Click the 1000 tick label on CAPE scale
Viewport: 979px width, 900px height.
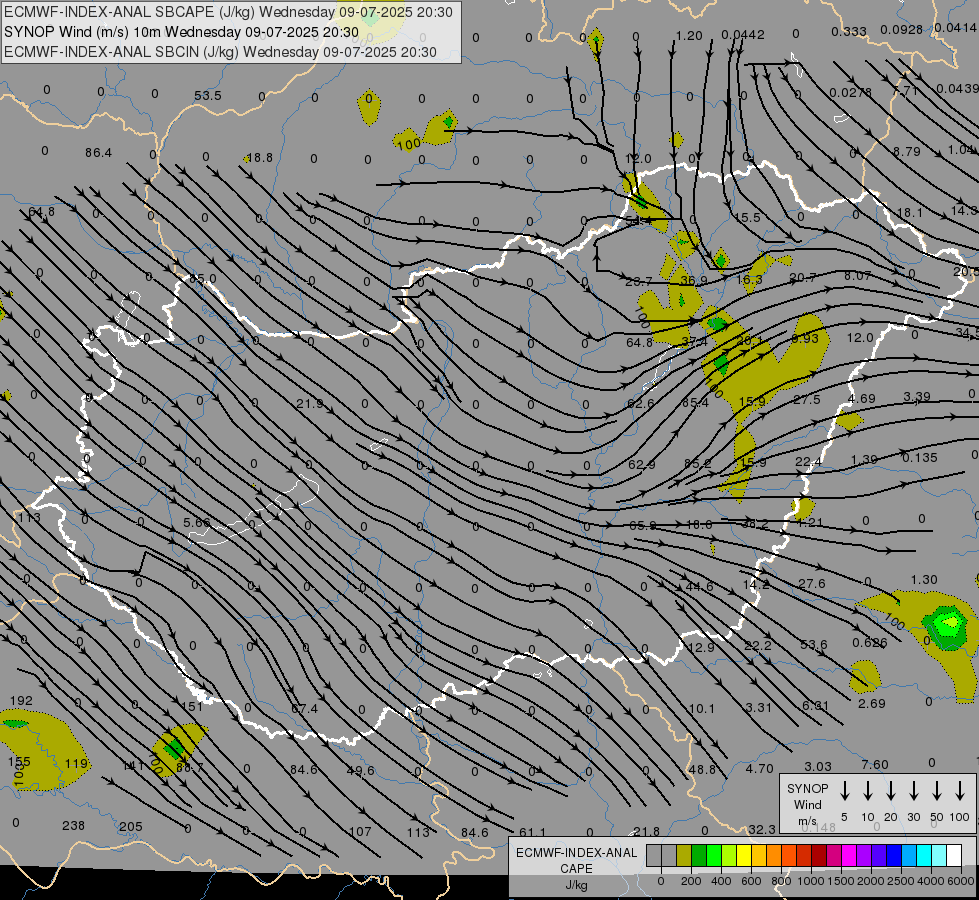click(x=811, y=881)
